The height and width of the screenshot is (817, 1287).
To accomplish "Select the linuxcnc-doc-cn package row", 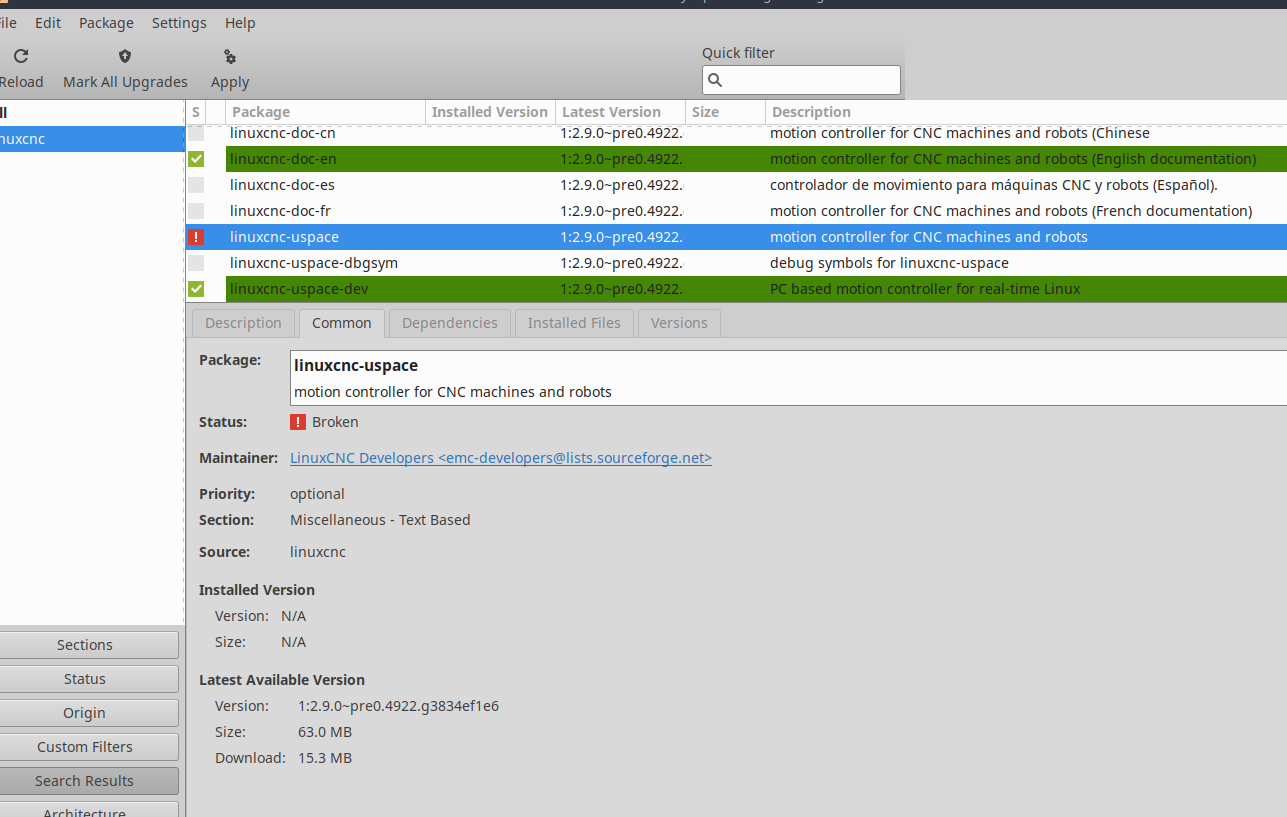I will 736,133.
